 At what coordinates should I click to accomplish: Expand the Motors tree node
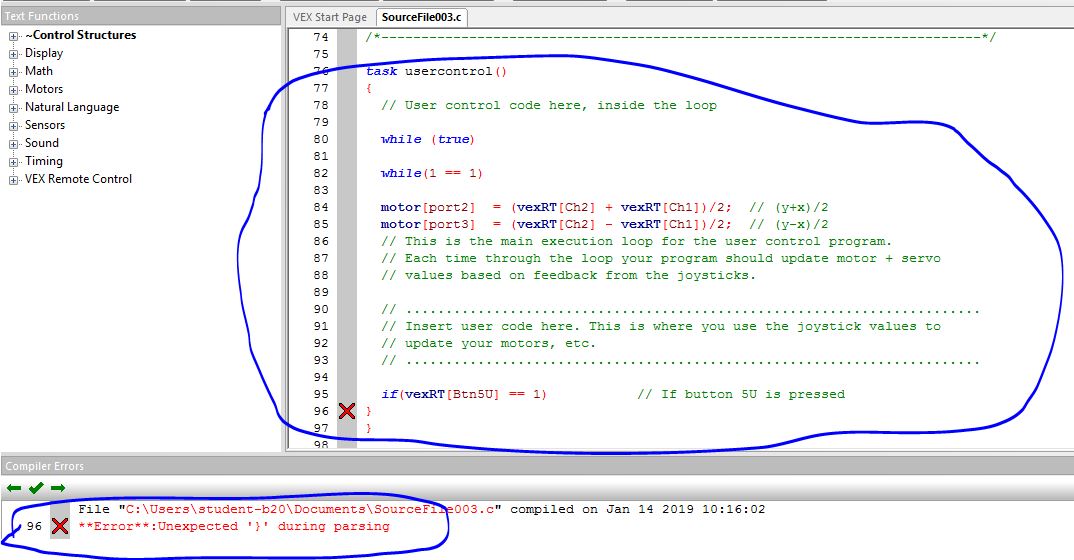[13, 90]
